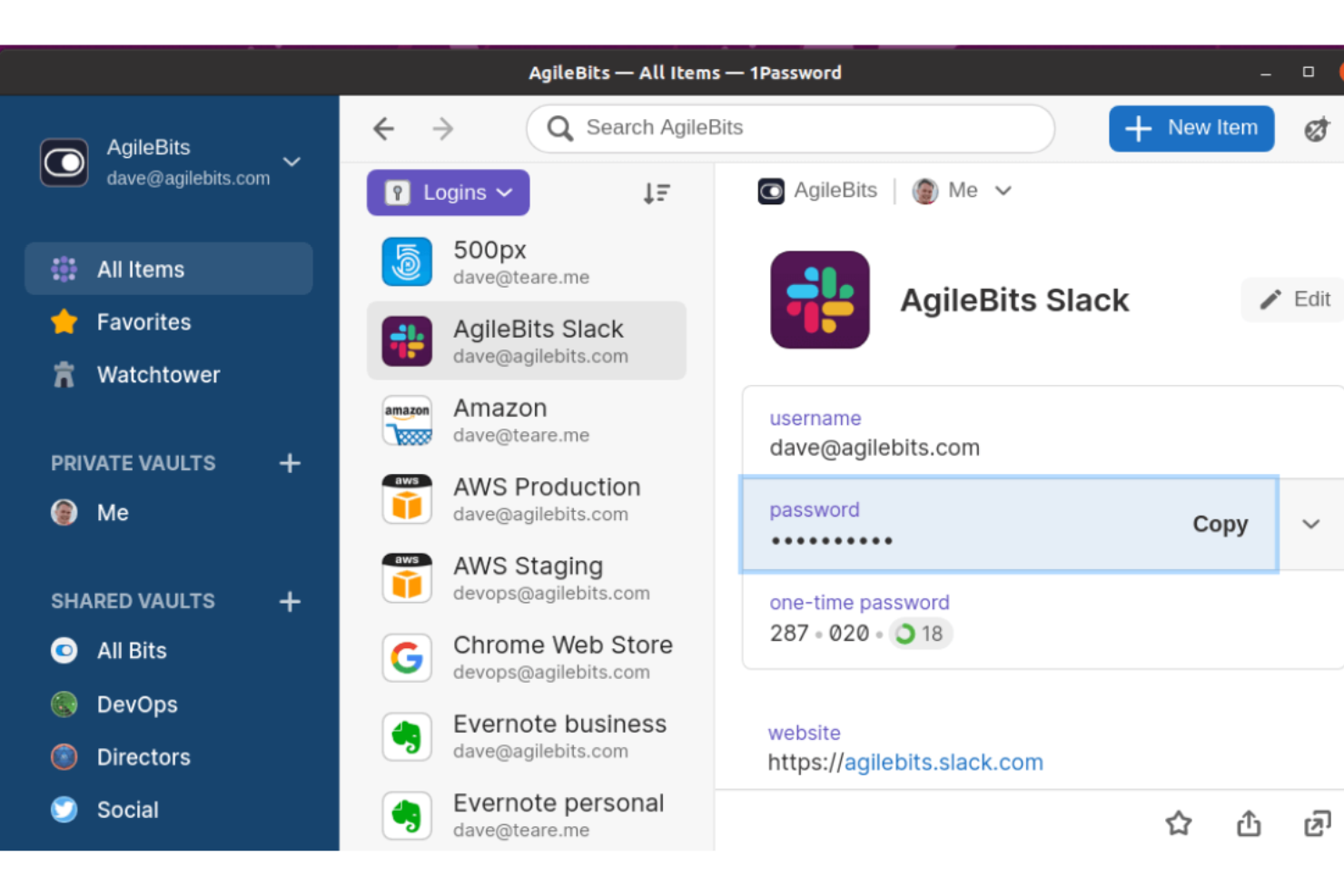Change sort order of the login list
Screen dimensions: 1344x896
click(x=657, y=192)
